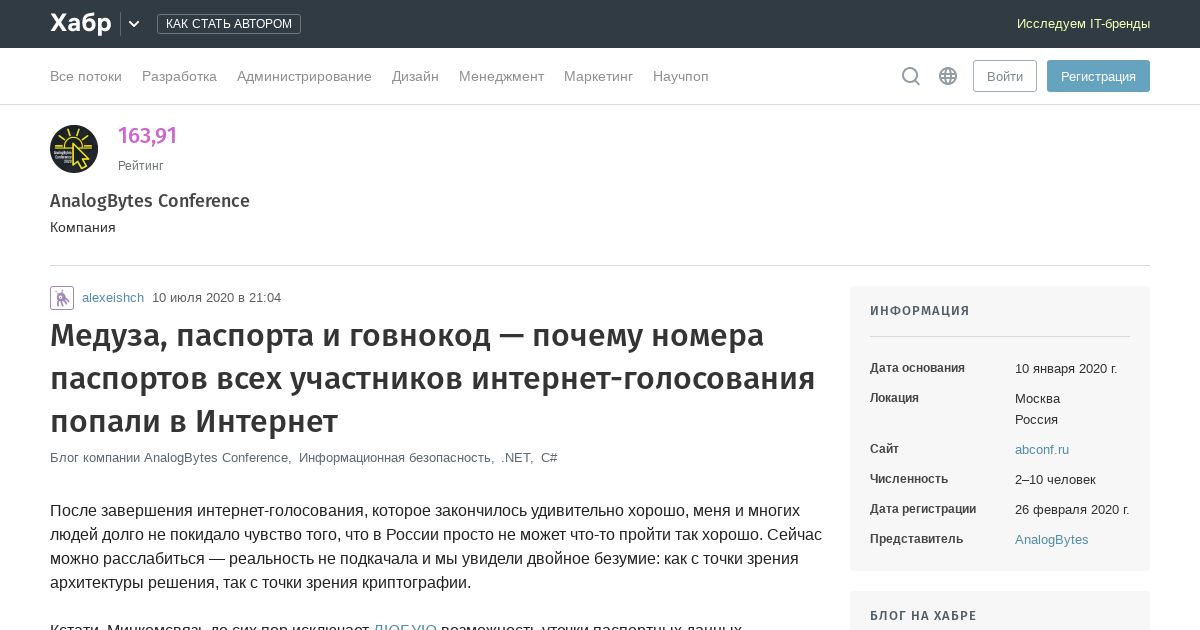1200x630 pixels.
Task: Open the Разработка section
Action: (x=179, y=76)
